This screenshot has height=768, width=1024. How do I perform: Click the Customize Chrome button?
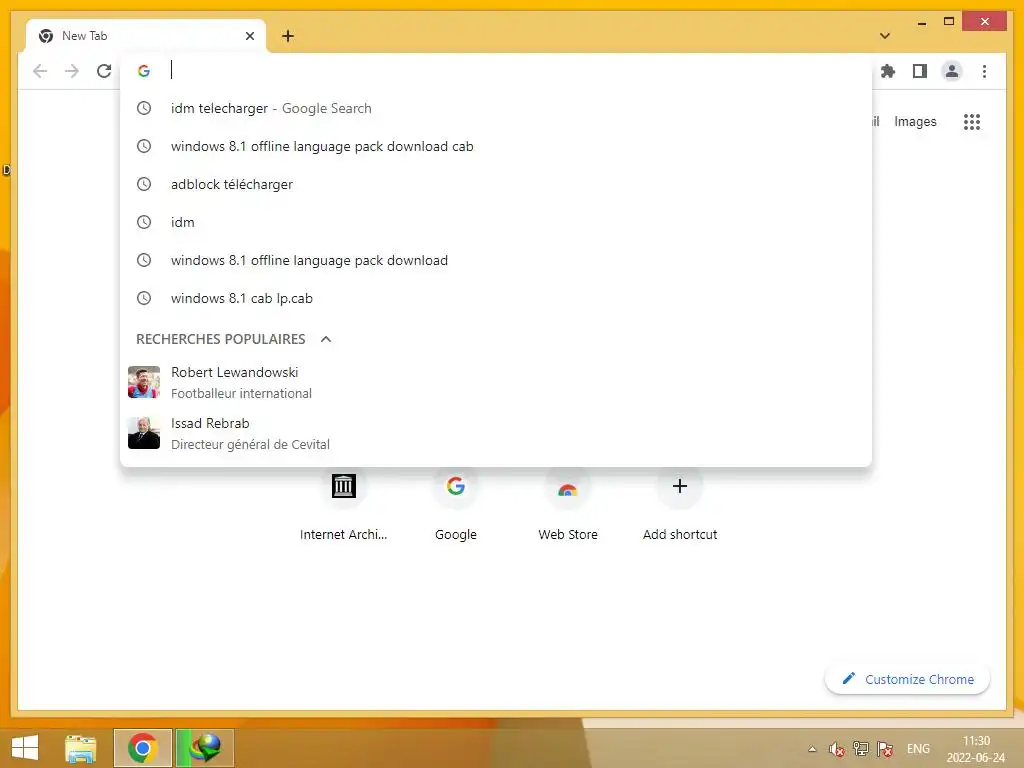pos(908,679)
